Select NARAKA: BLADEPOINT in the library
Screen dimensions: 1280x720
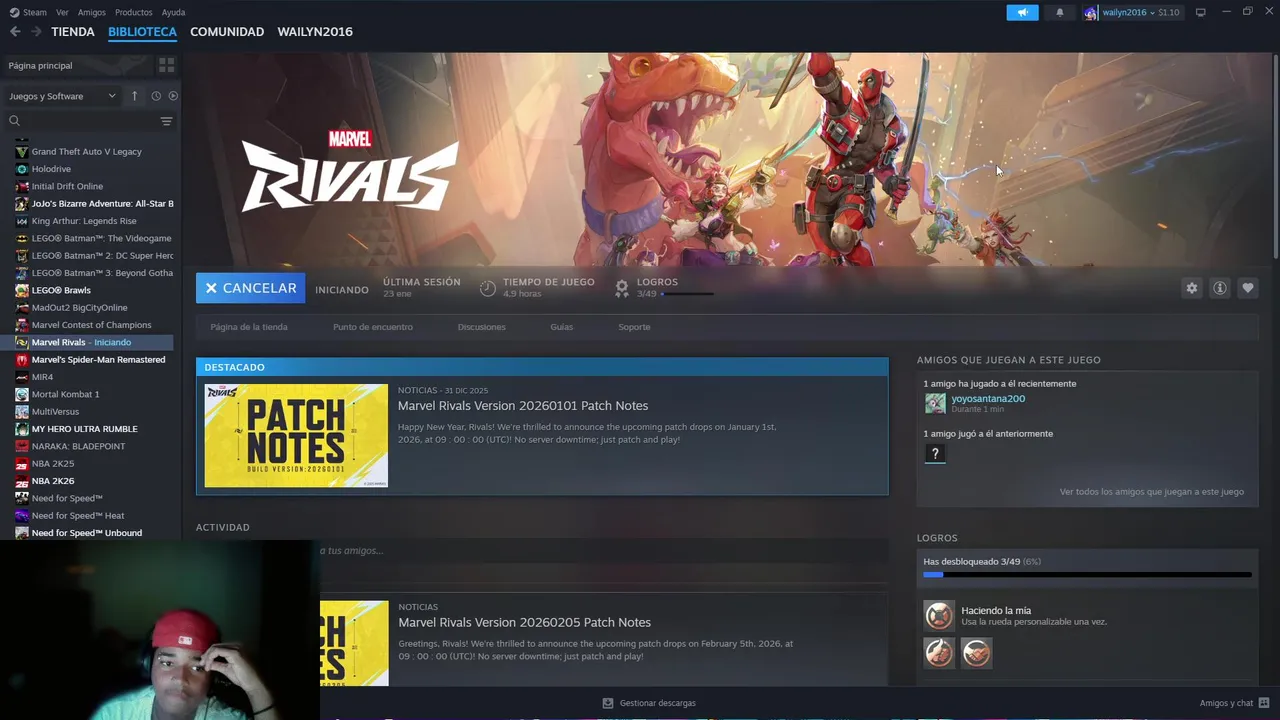point(78,446)
